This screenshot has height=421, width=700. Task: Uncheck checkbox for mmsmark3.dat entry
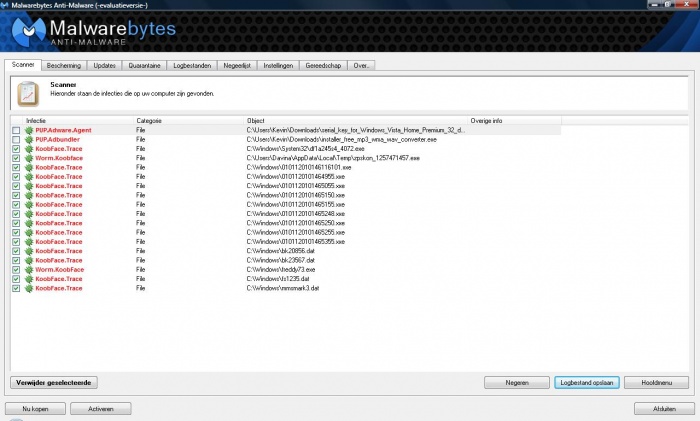(16, 288)
